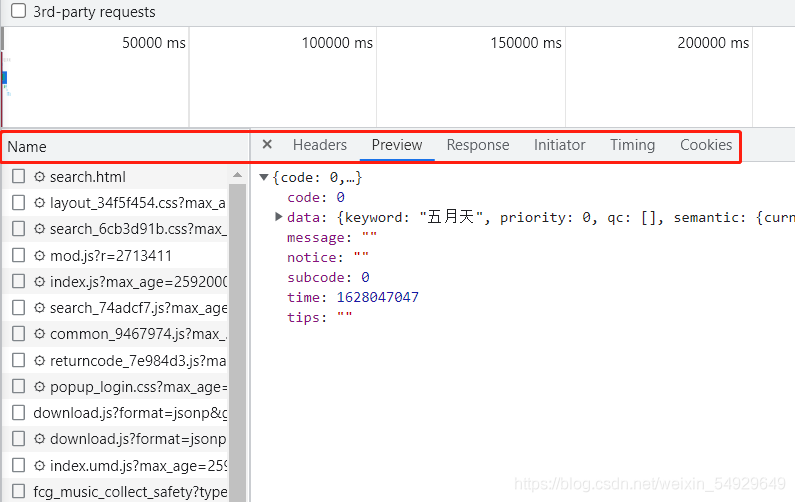The image size is (795, 502).
Task: Close the request details panel
Action: (267, 145)
